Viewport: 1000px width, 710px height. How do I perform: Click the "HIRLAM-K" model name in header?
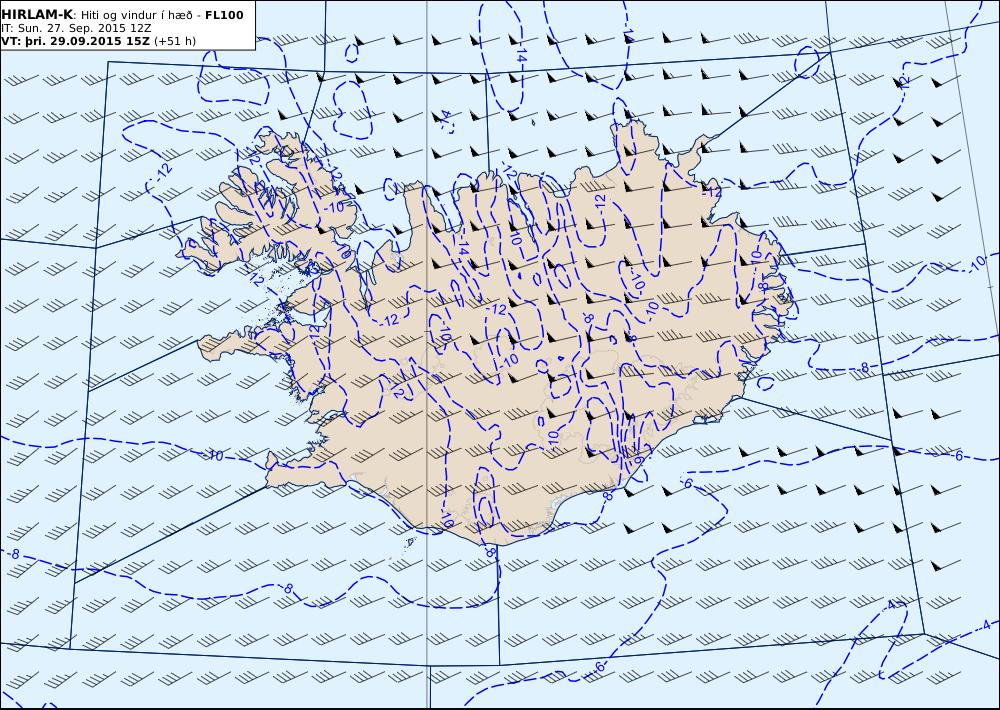click(x=38, y=15)
